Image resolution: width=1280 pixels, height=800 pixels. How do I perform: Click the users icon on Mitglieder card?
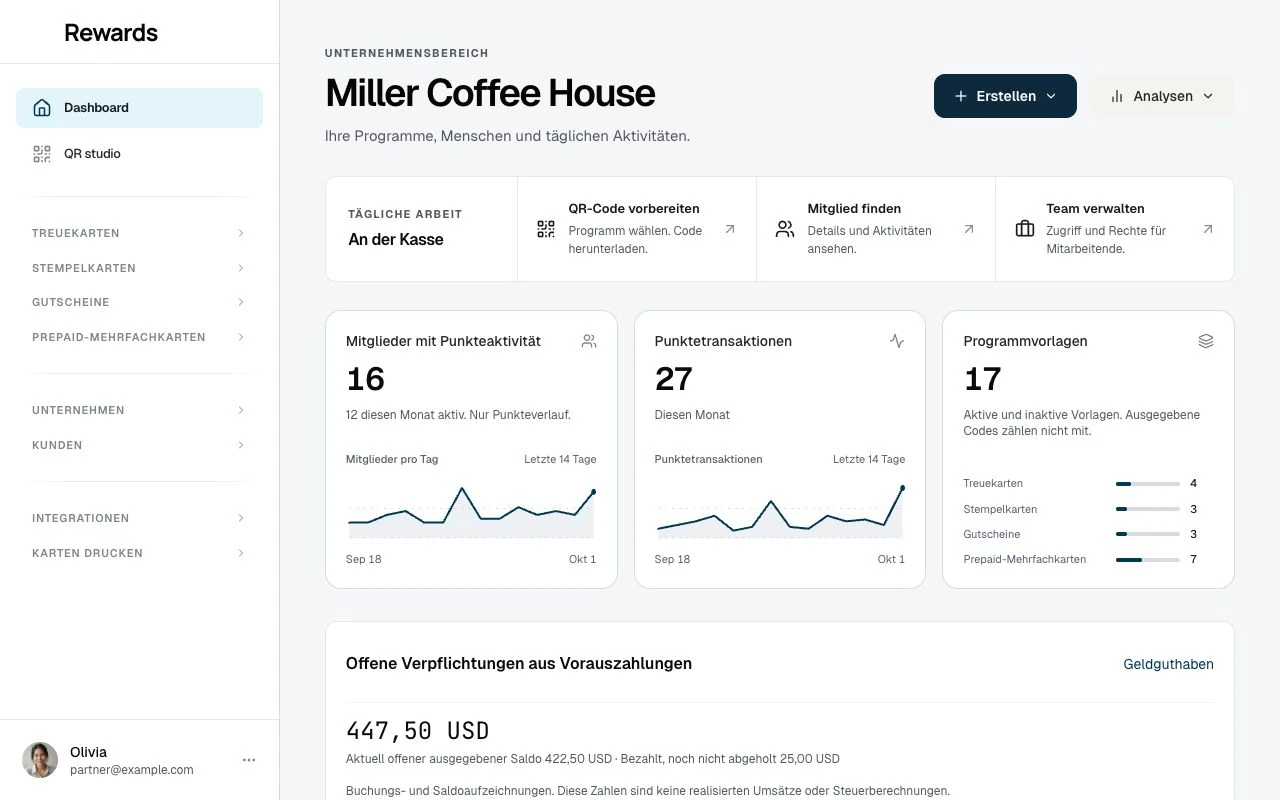589,341
